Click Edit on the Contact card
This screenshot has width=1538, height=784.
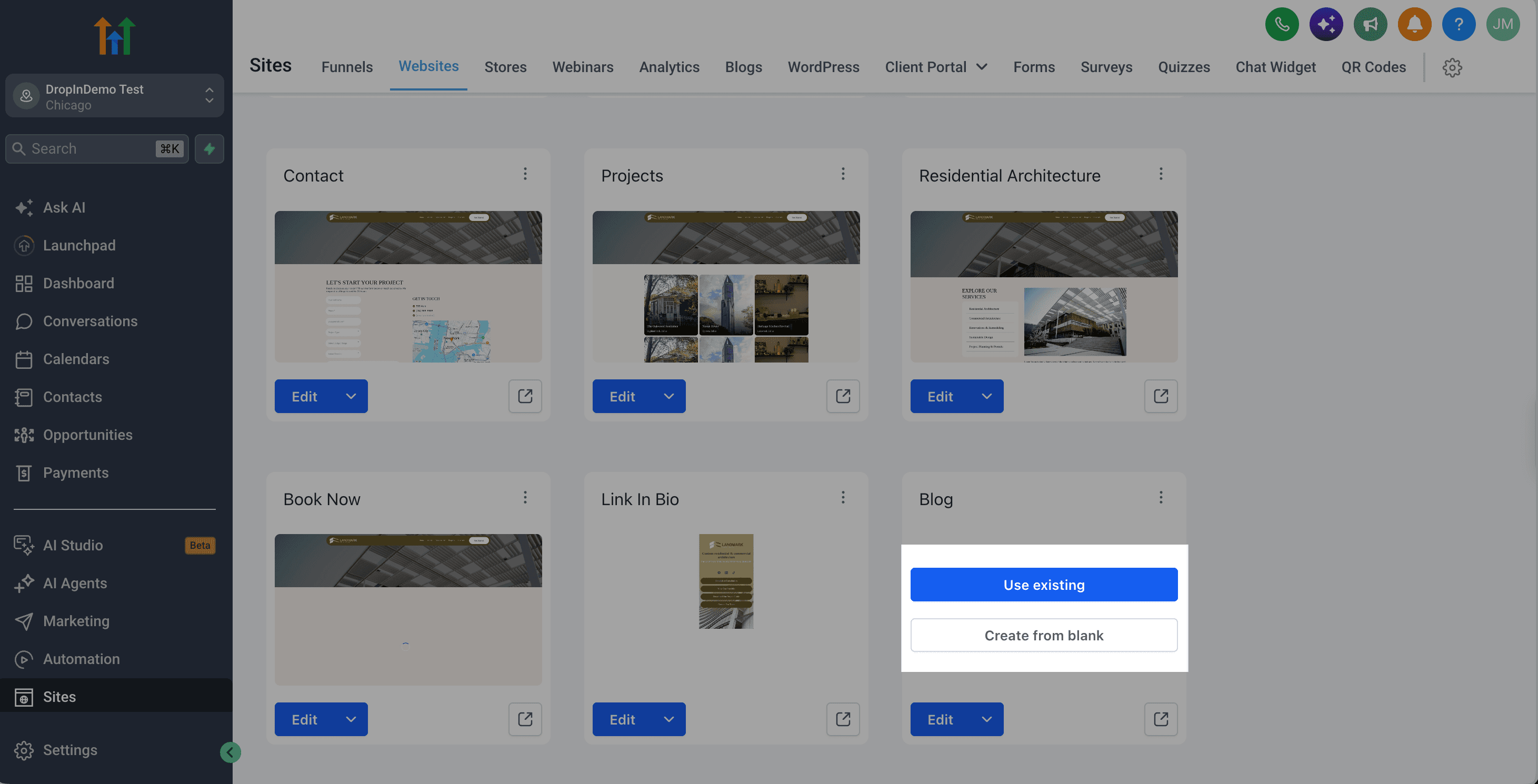(x=305, y=396)
